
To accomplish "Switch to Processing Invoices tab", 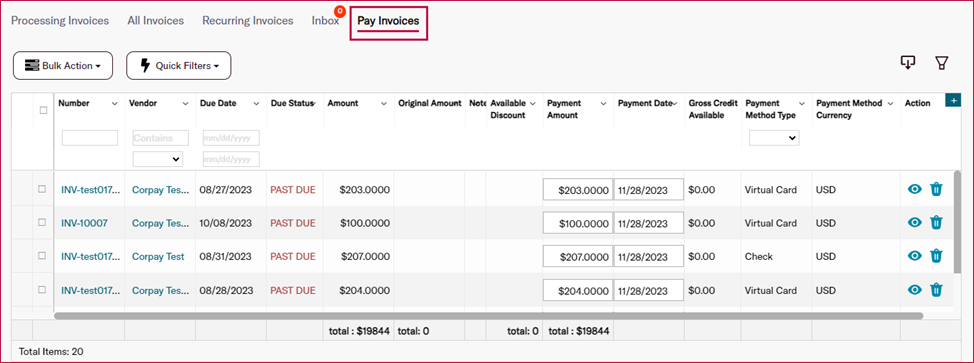I will click(60, 21).
